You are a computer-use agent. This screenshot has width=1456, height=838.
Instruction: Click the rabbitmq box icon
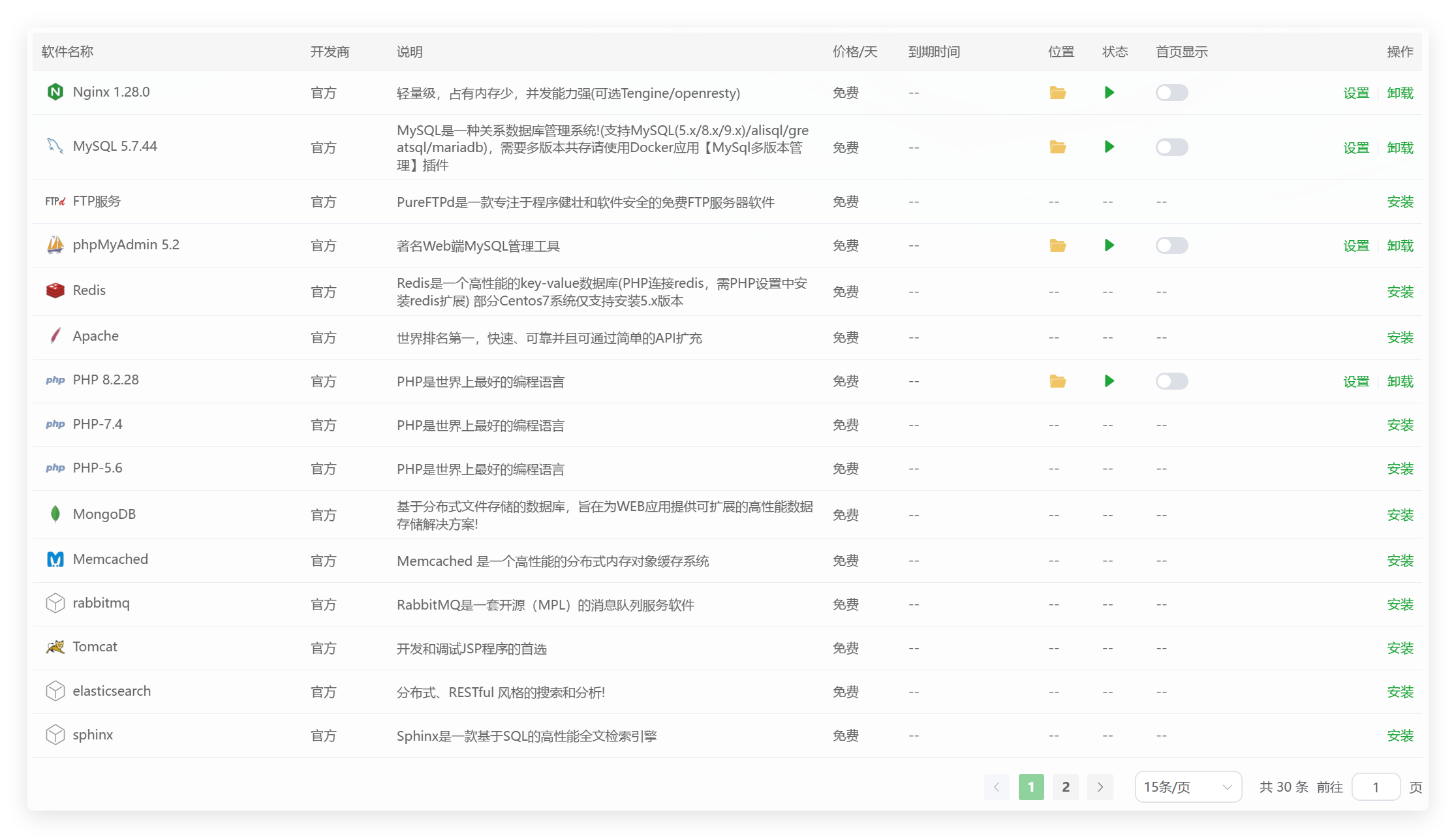click(55, 603)
